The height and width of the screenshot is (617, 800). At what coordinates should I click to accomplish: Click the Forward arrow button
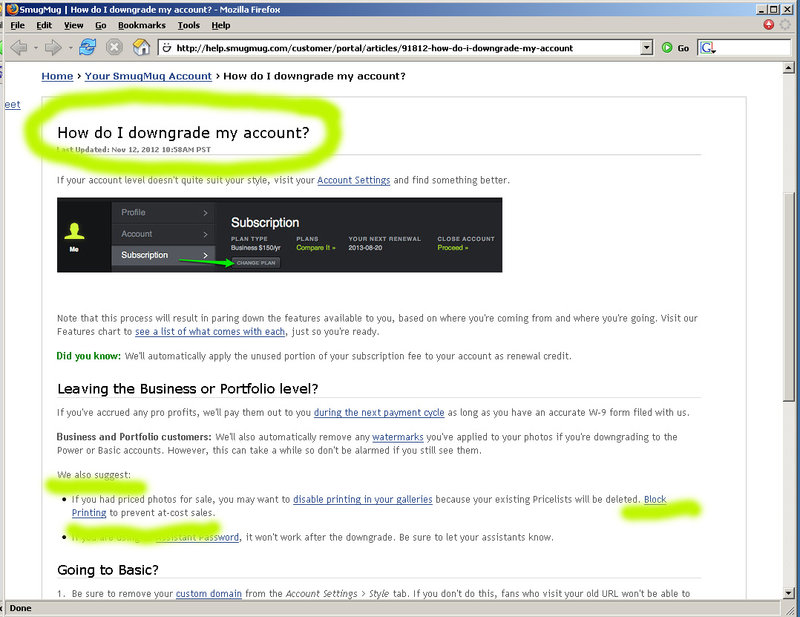[53, 47]
